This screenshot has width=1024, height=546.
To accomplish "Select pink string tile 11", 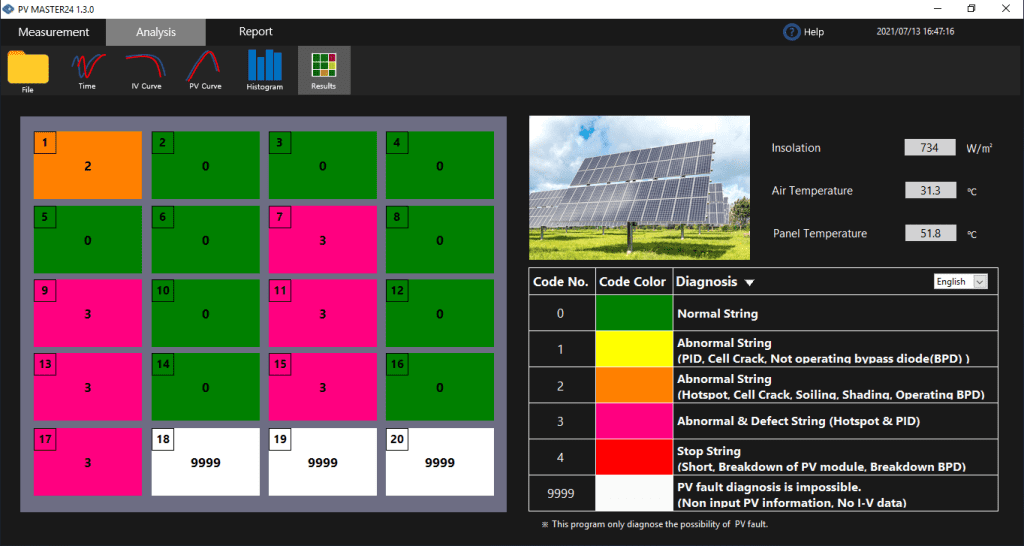I will pos(323,313).
